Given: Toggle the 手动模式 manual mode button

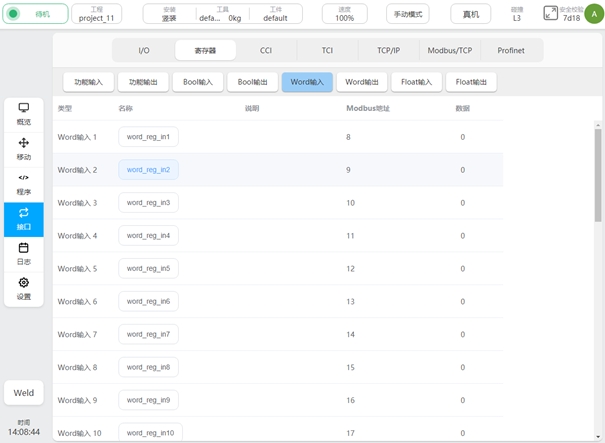Looking at the screenshot, I should (x=407, y=14).
